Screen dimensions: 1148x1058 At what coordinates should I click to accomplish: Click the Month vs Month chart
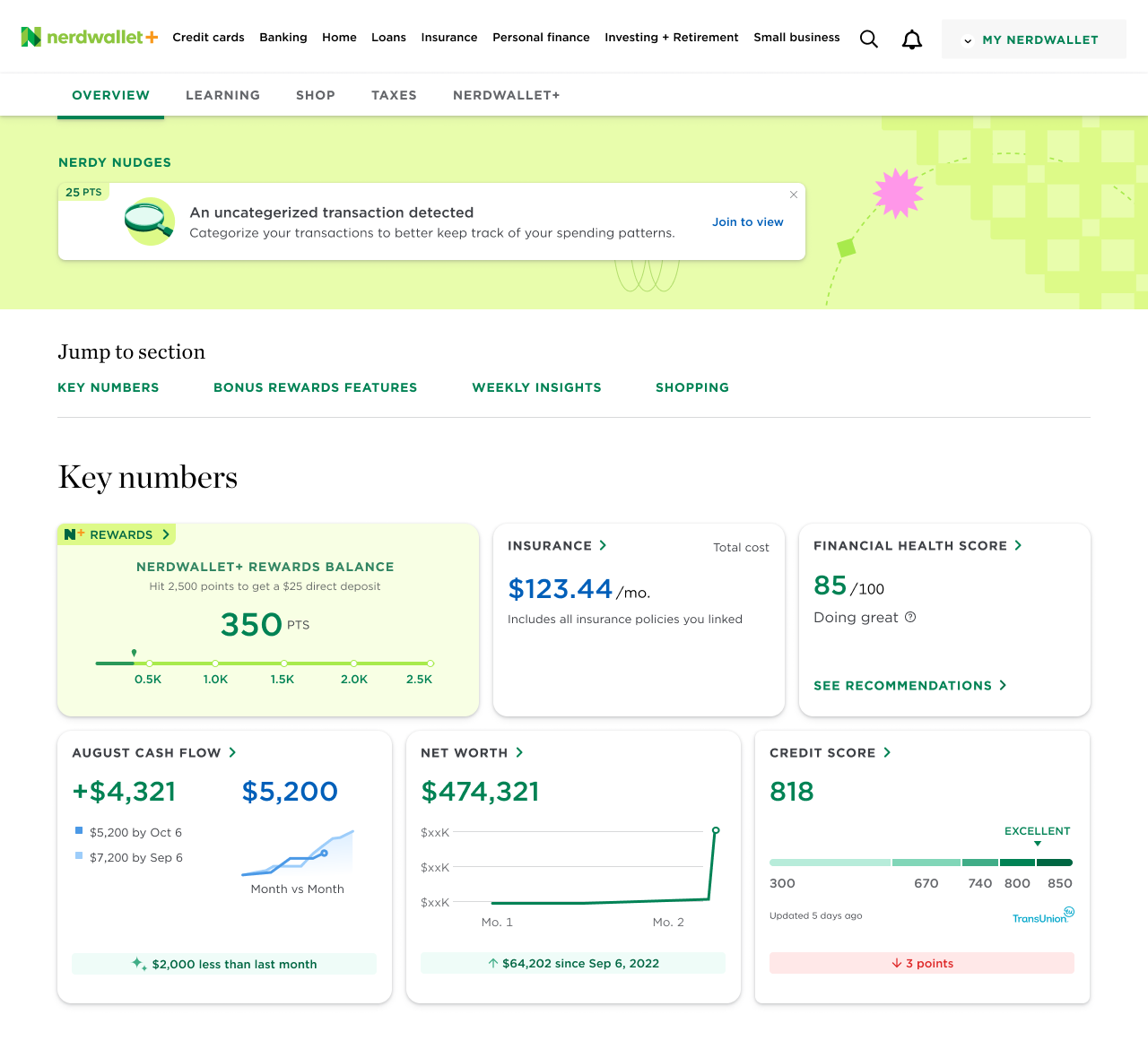click(298, 853)
